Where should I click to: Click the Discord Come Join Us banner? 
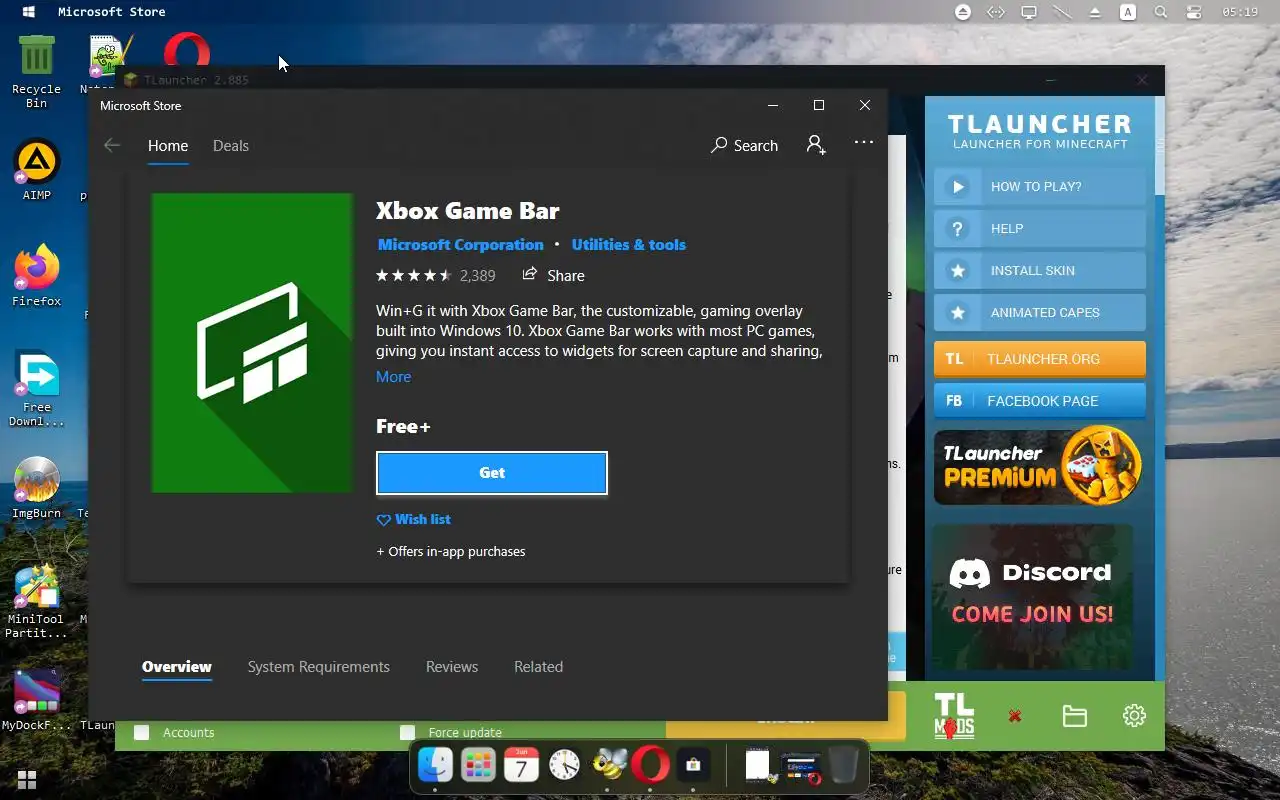click(1033, 597)
